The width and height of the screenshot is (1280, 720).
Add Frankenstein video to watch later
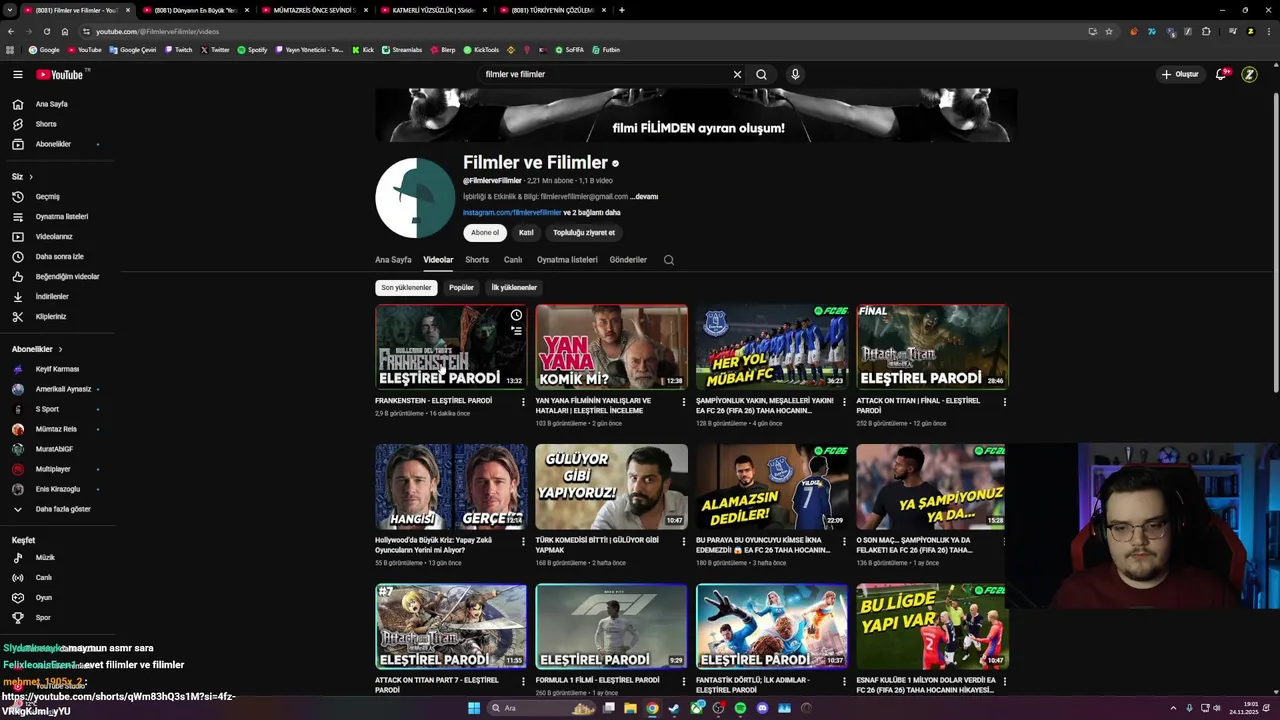[x=516, y=315]
